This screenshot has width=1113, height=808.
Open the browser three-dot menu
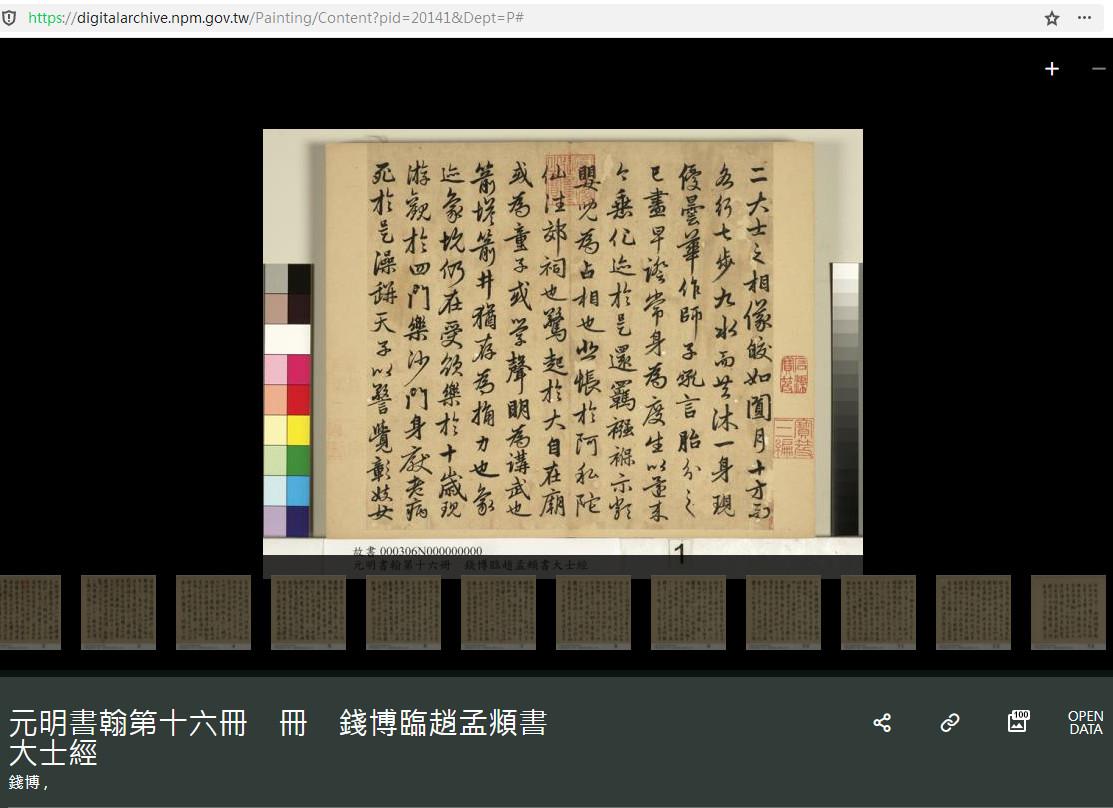point(1085,18)
